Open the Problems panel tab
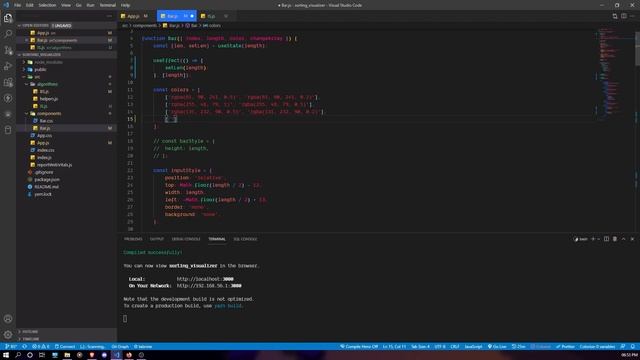 [x=133, y=239]
